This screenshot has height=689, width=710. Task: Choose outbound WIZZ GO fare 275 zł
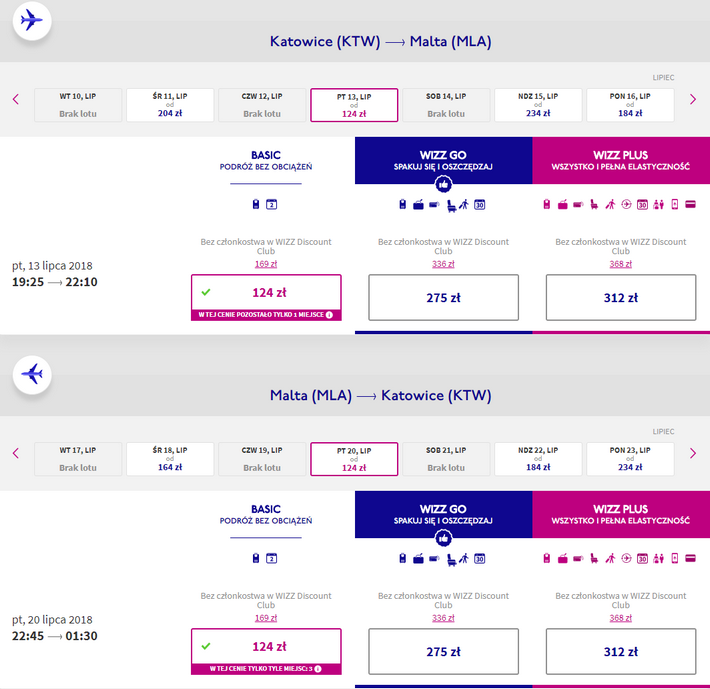443,297
